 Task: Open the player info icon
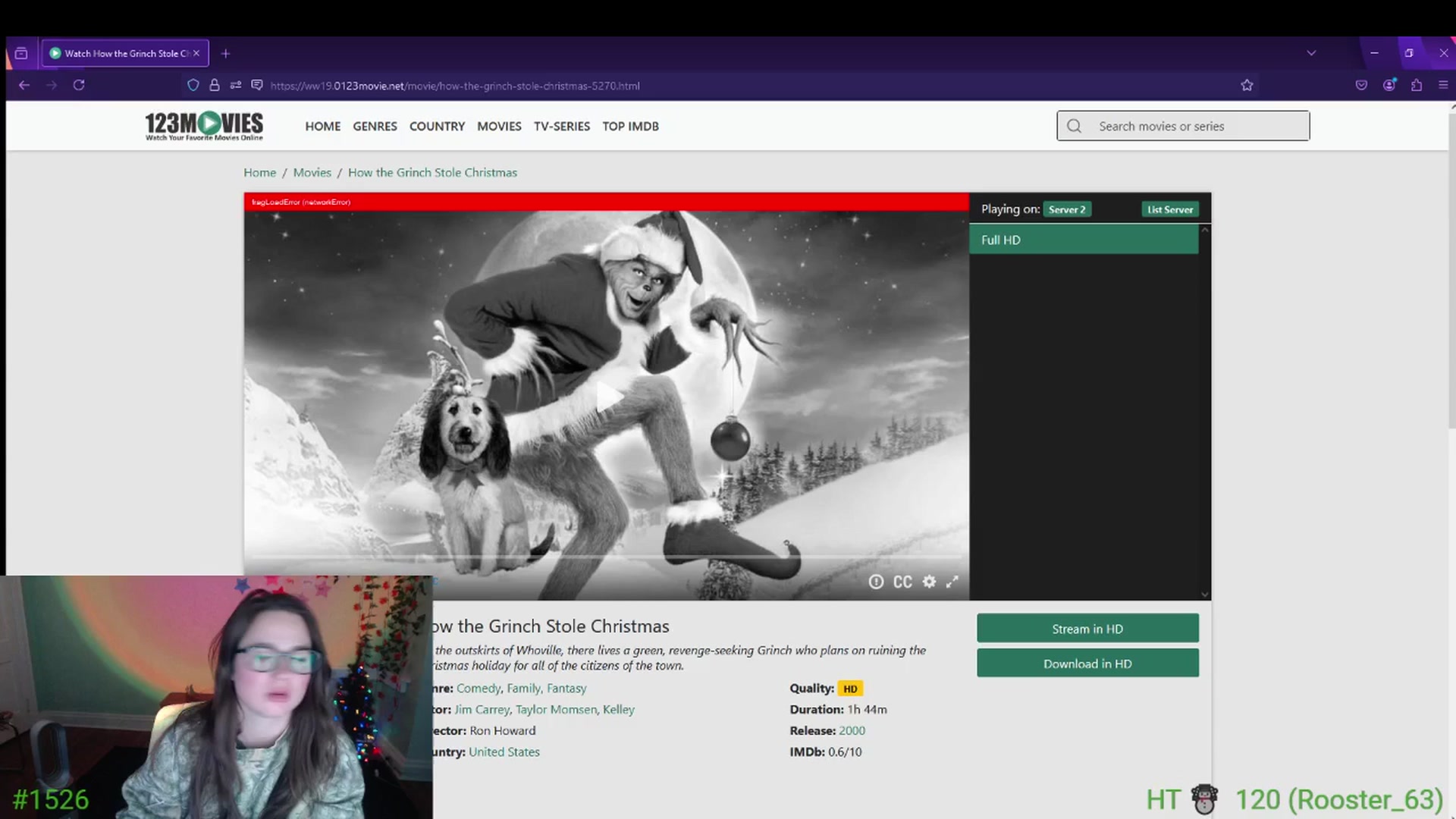tap(876, 582)
